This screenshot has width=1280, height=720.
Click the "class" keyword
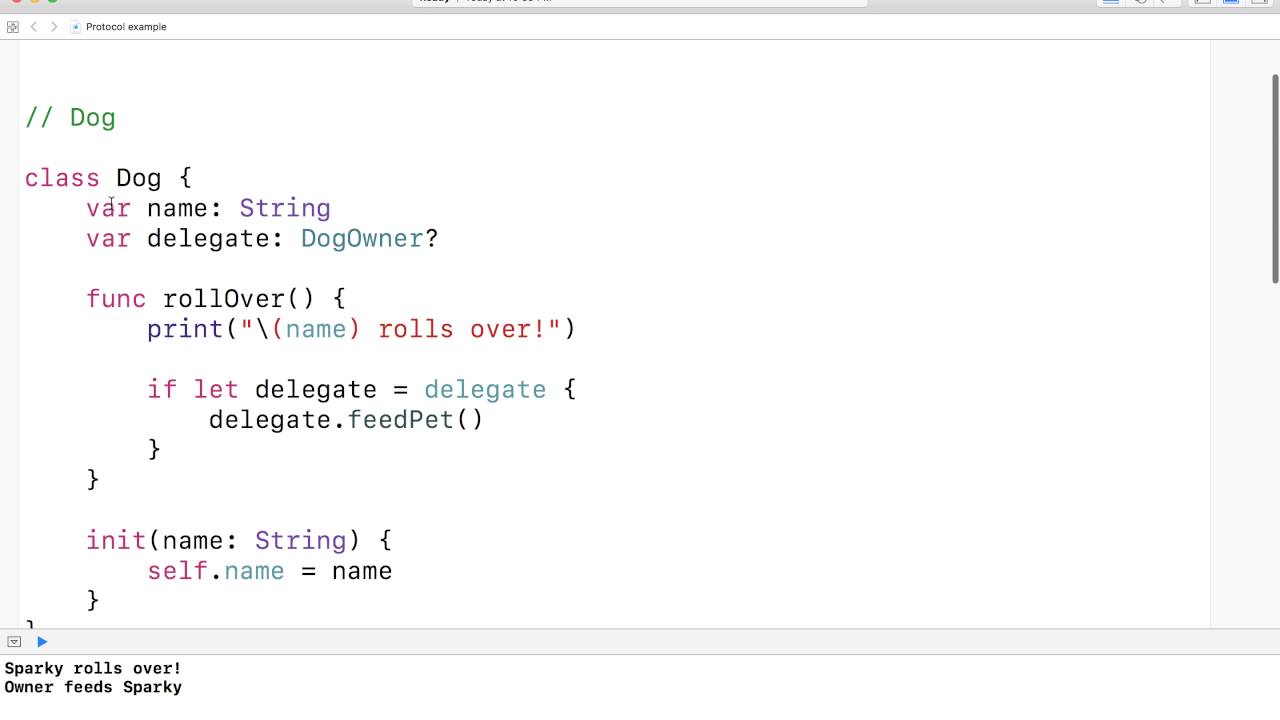[62, 178]
